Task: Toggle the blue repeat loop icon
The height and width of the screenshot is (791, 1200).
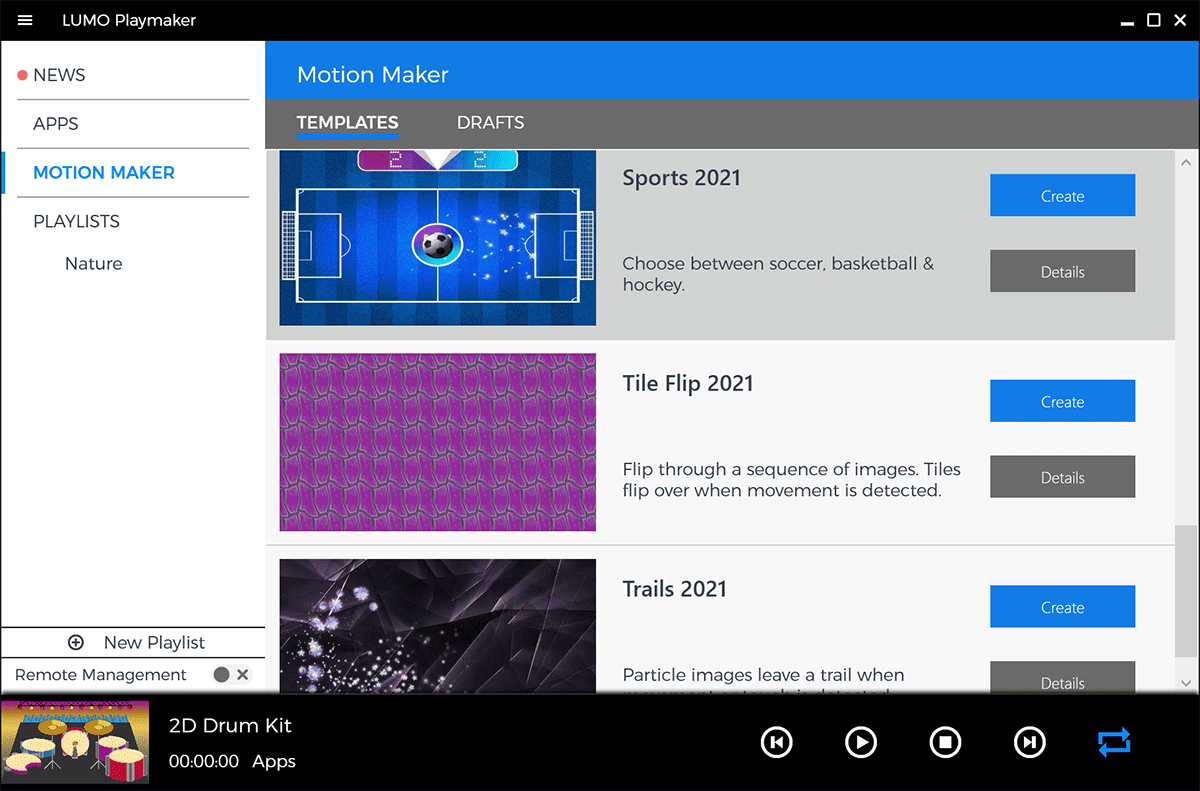Action: click(x=1114, y=742)
